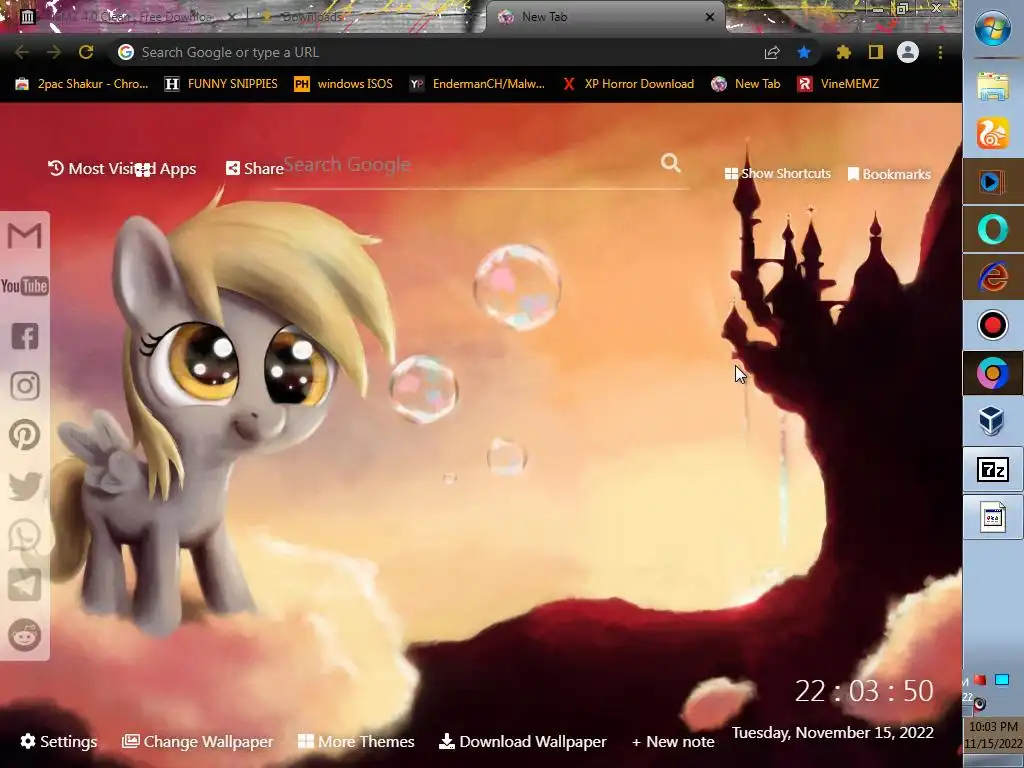Open Instagram shortcut in the sidebar
This screenshot has height=768, width=1024.
(25, 385)
